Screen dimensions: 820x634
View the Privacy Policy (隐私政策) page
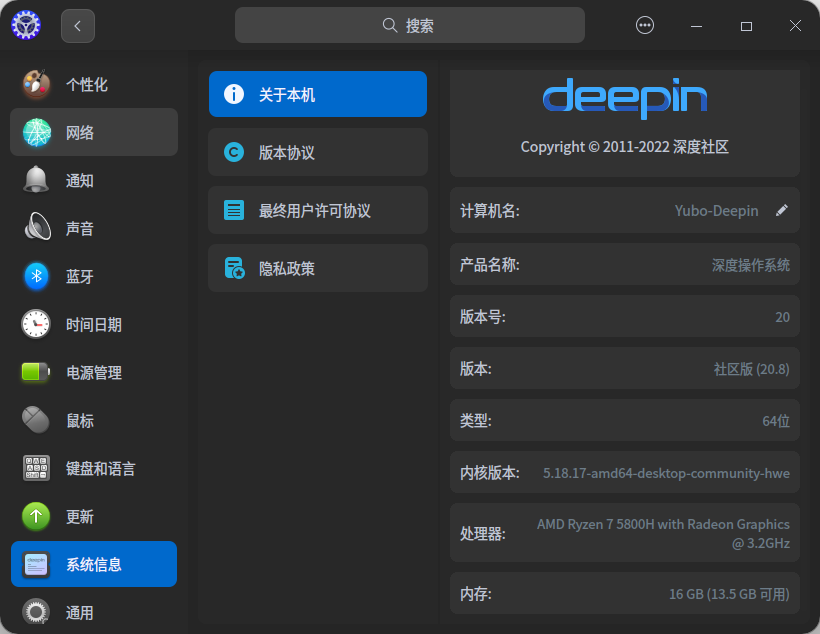317,269
